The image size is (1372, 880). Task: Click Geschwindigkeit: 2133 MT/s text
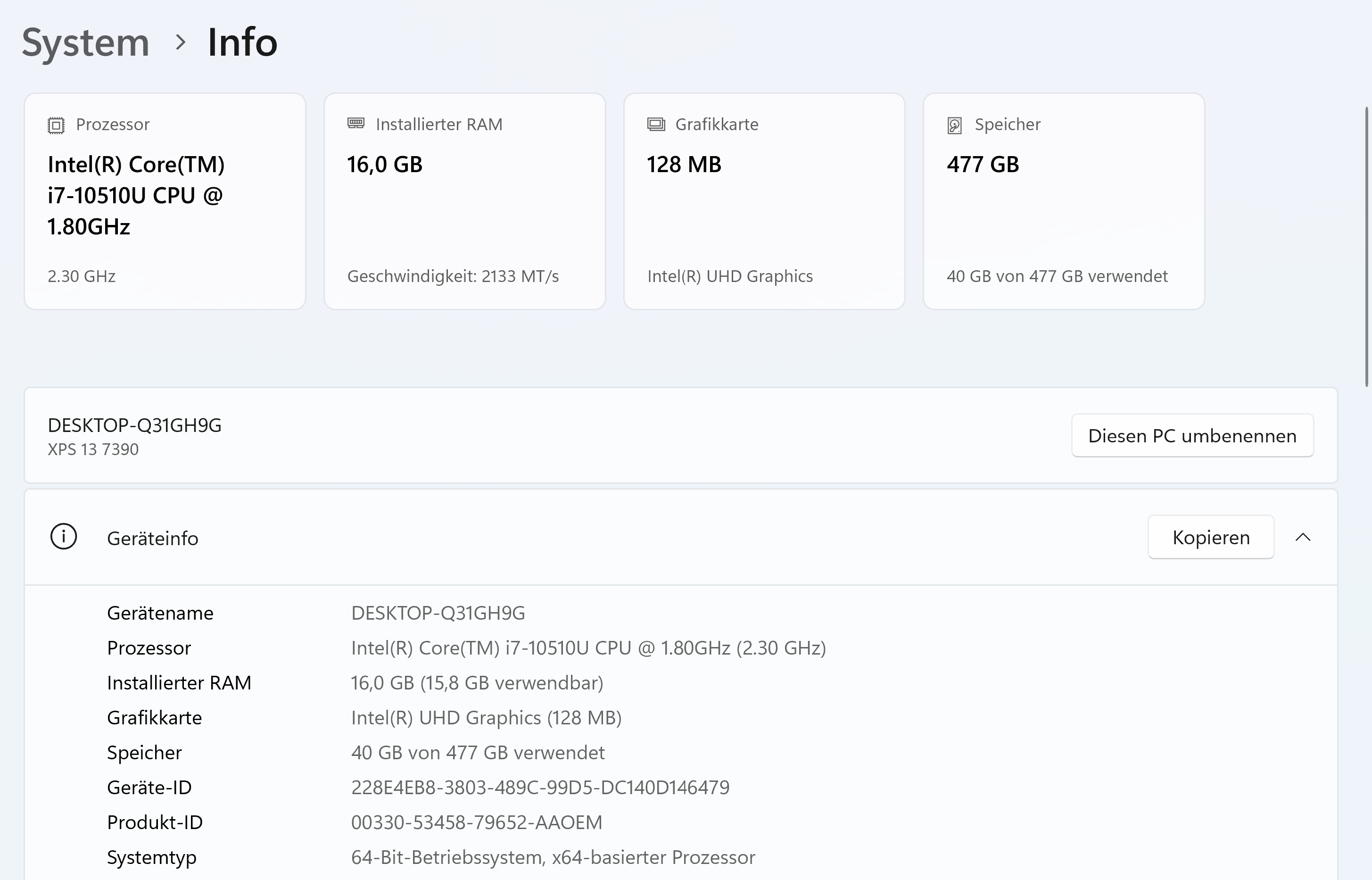[x=453, y=276]
